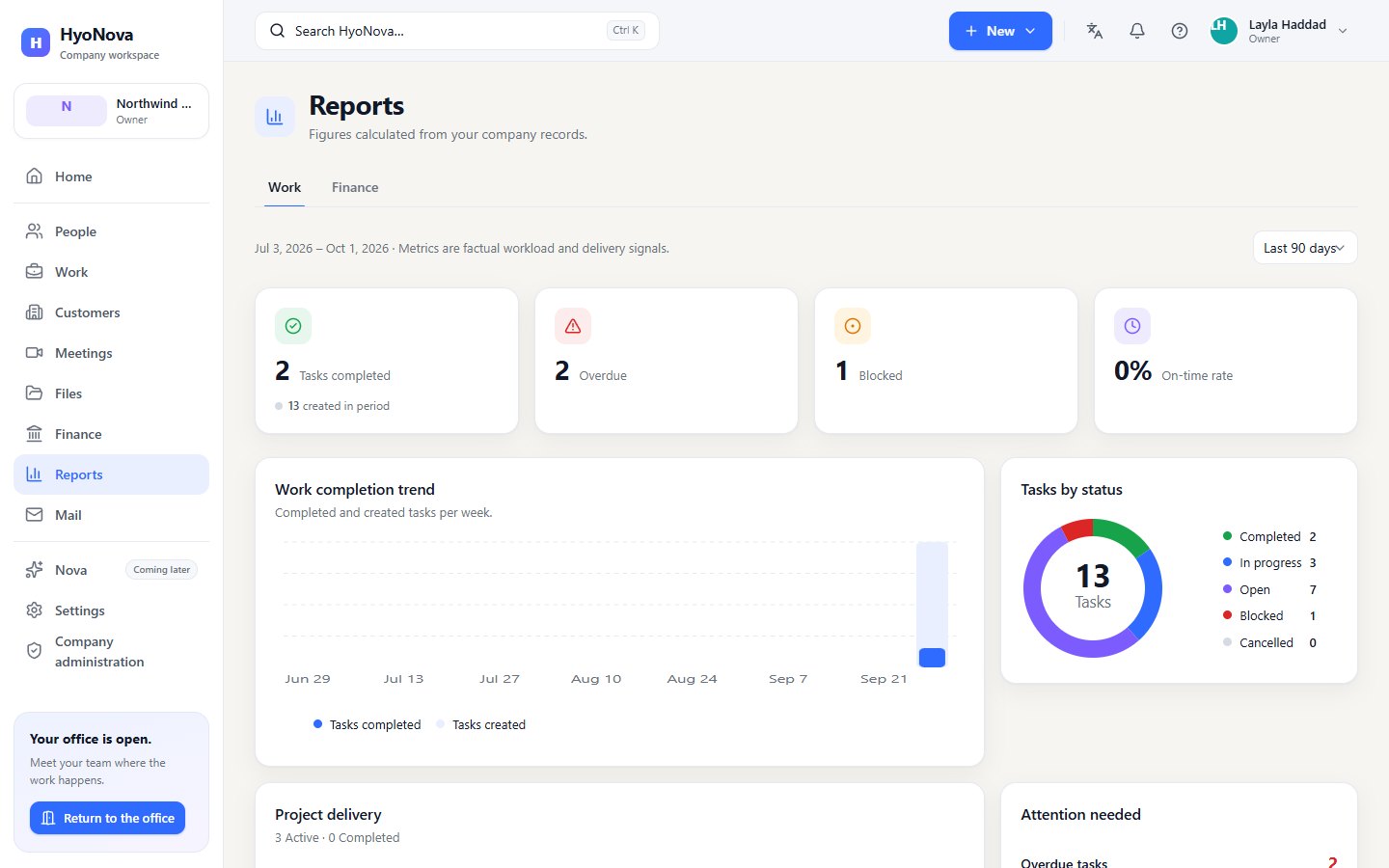This screenshot has height=868, width=1389.
Task: Click Return to the office button
Action: coord(107,818)
